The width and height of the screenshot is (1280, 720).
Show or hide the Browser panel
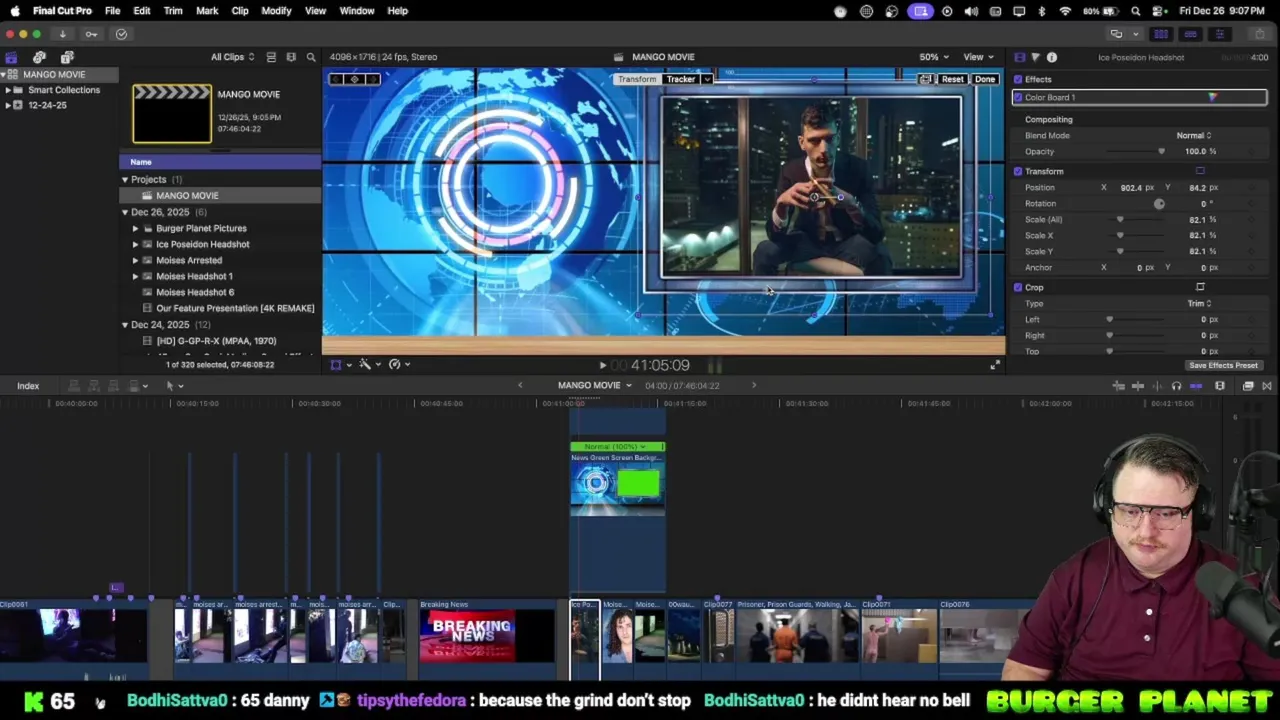[x=1161, y=34]
